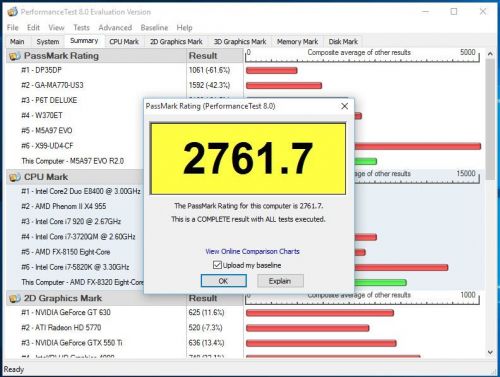
Task: Open the Tests menu
Action: click(x=81, y=28)
